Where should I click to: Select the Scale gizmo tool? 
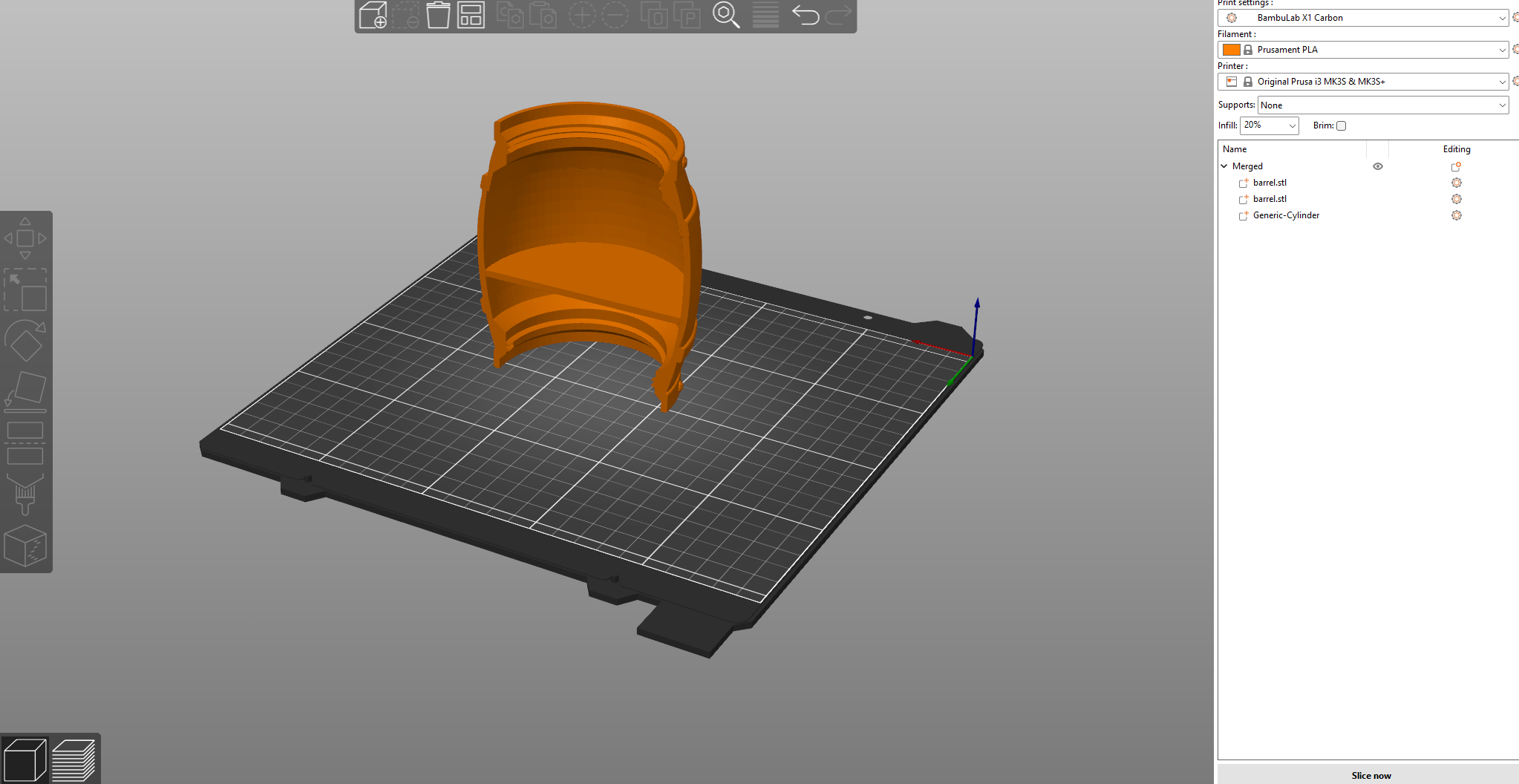tap(25, 290)
